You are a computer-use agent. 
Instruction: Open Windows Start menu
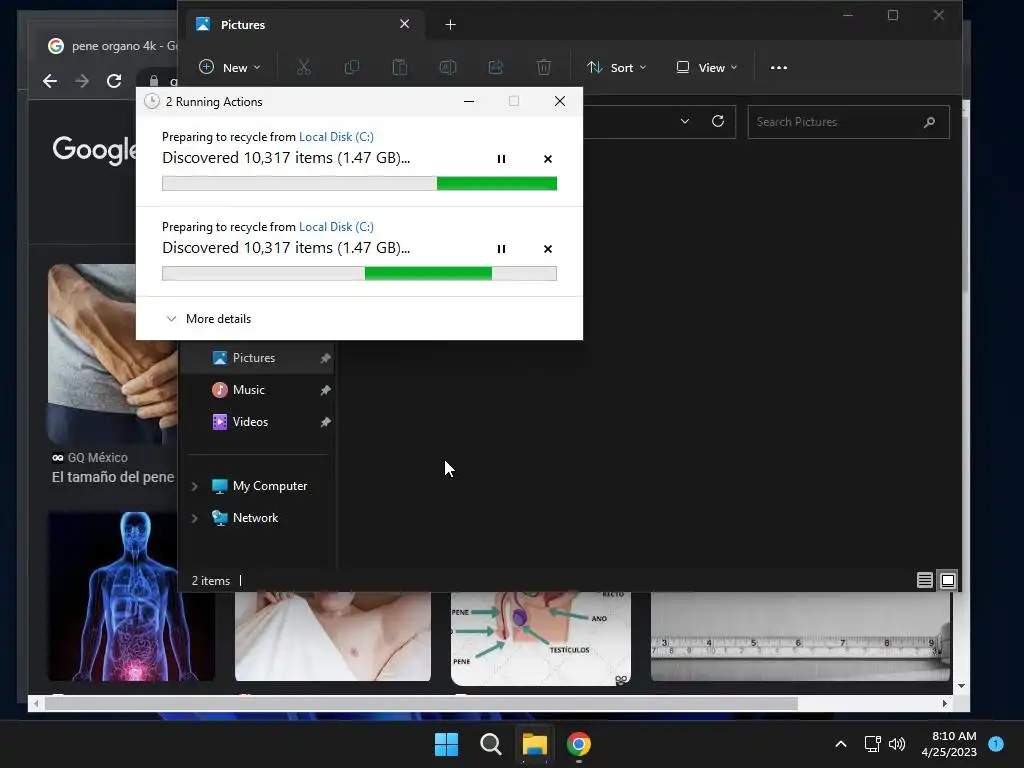pos(446,744)
